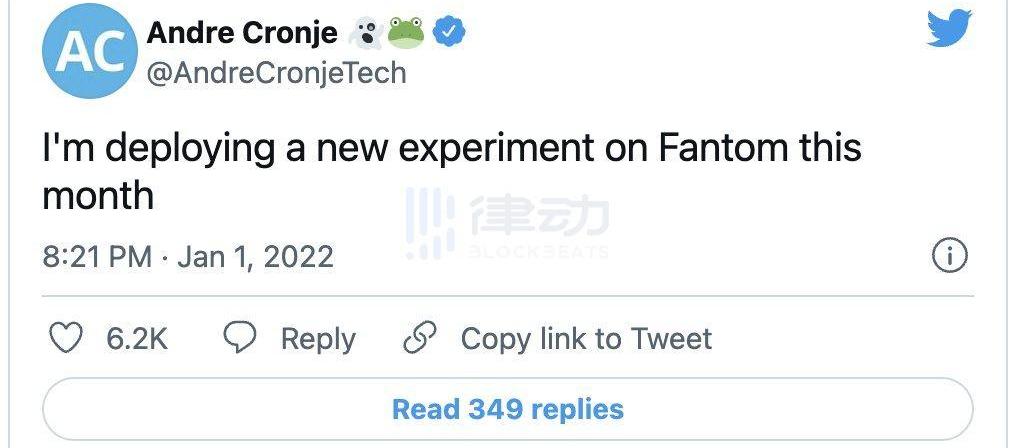1015x448 pixels.
Task: Click the word Fantom in the tweet
Action: tap(712, 148)
